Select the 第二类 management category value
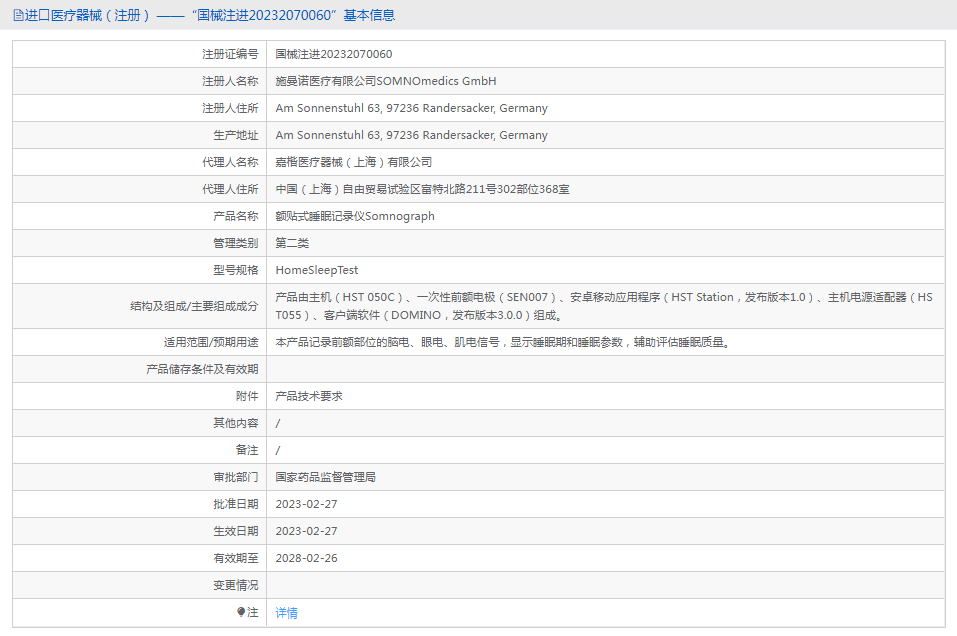The width and height of the screenshot is (957, 636). [292, 243]
